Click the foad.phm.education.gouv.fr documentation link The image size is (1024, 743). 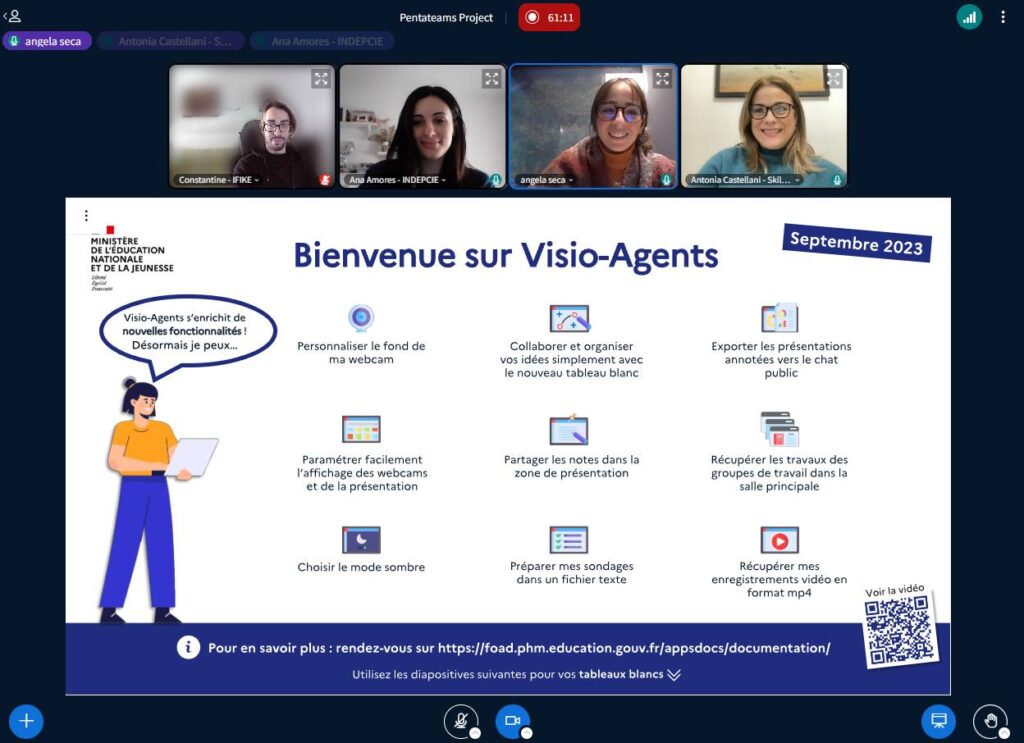pos(634,648)
